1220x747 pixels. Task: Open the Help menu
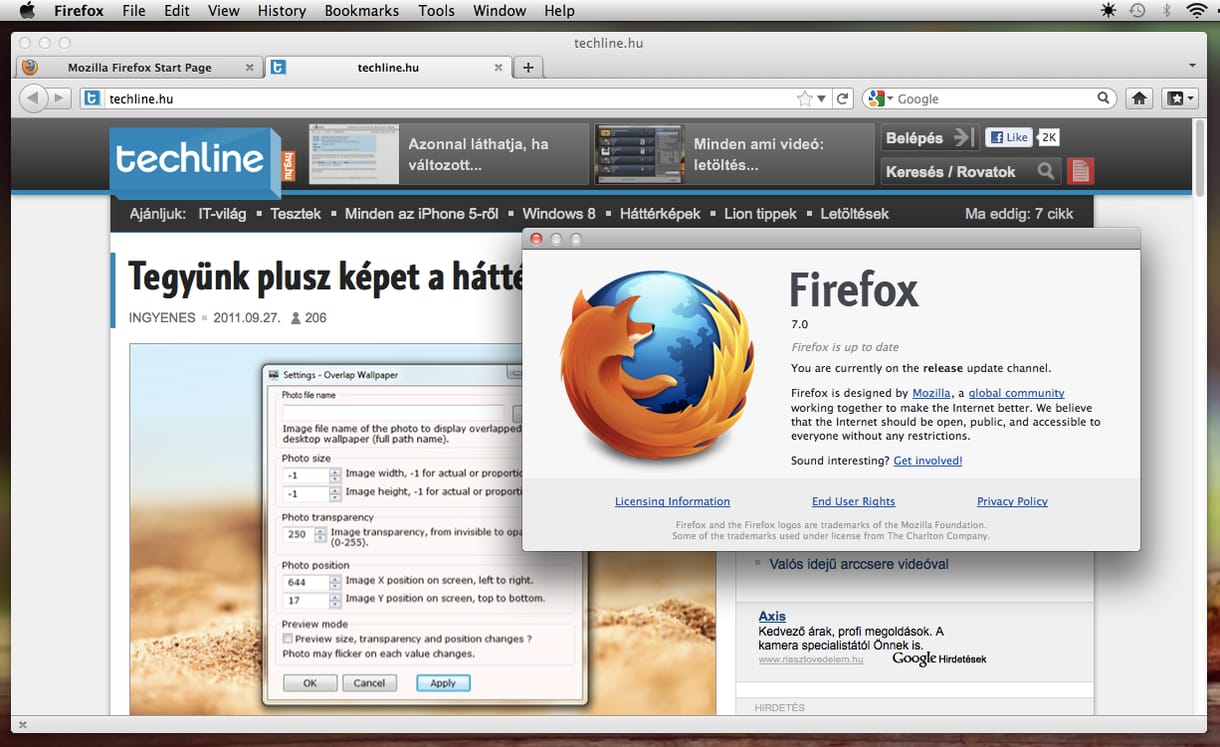click(x=559, y=11)
